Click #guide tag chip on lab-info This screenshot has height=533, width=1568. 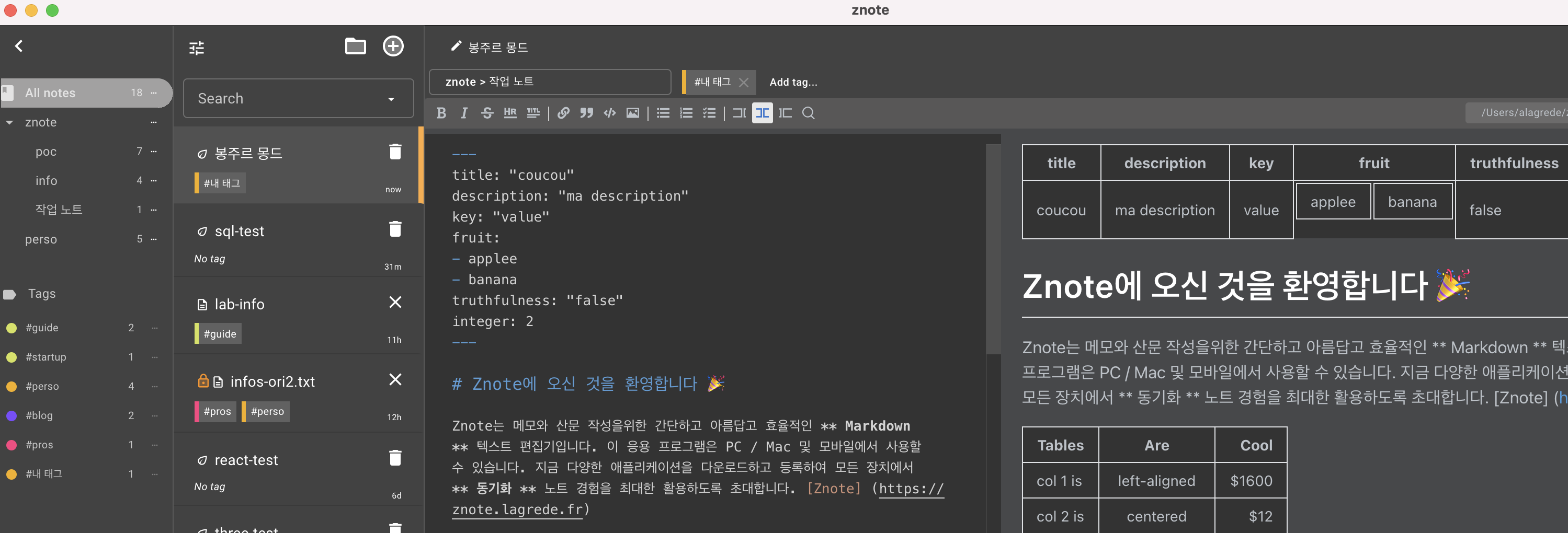(x=218, y=333)
